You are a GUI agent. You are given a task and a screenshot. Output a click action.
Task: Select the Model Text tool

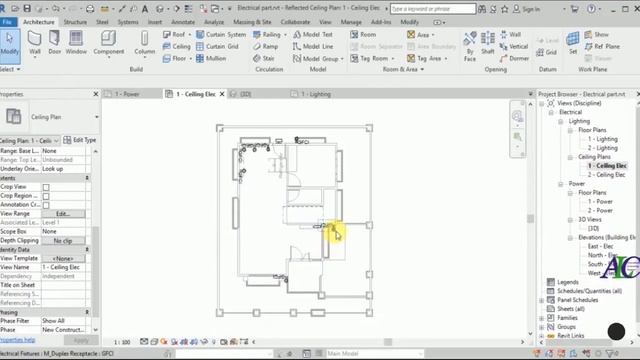tap(313, 35)
